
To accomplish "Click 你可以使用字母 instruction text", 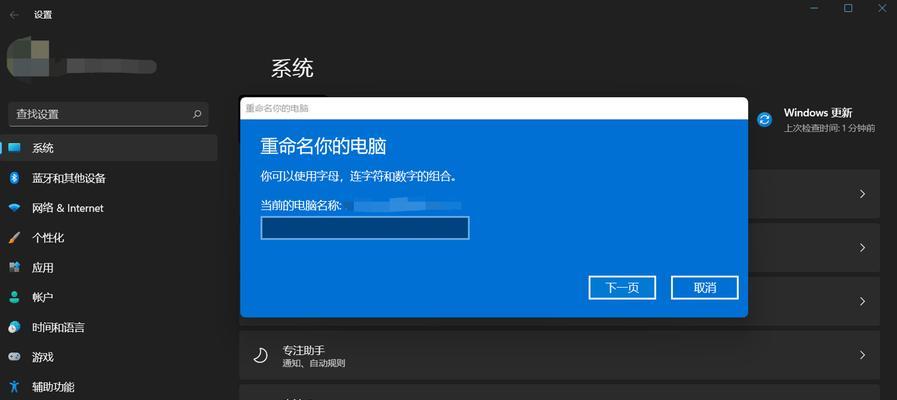I will click(x=359, y=177).
